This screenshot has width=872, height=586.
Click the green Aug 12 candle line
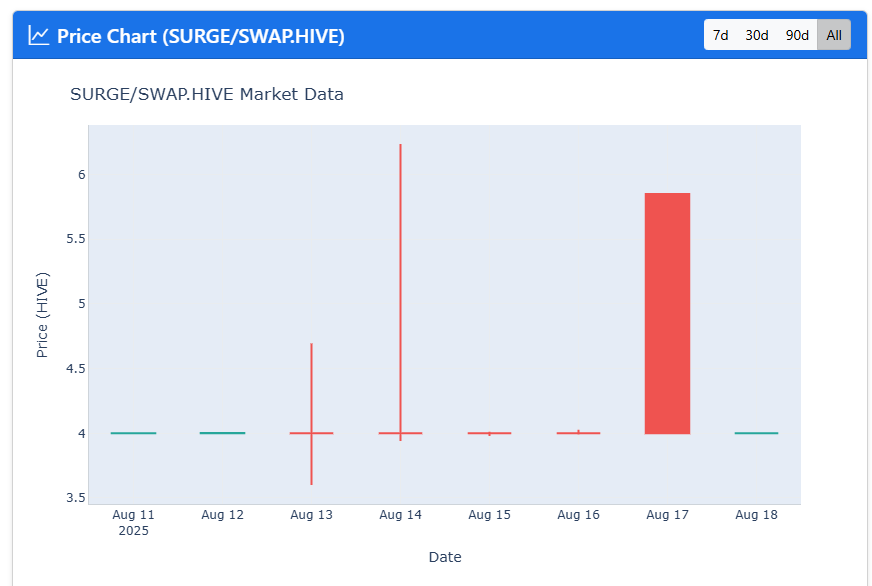click(x=222, y=433)
